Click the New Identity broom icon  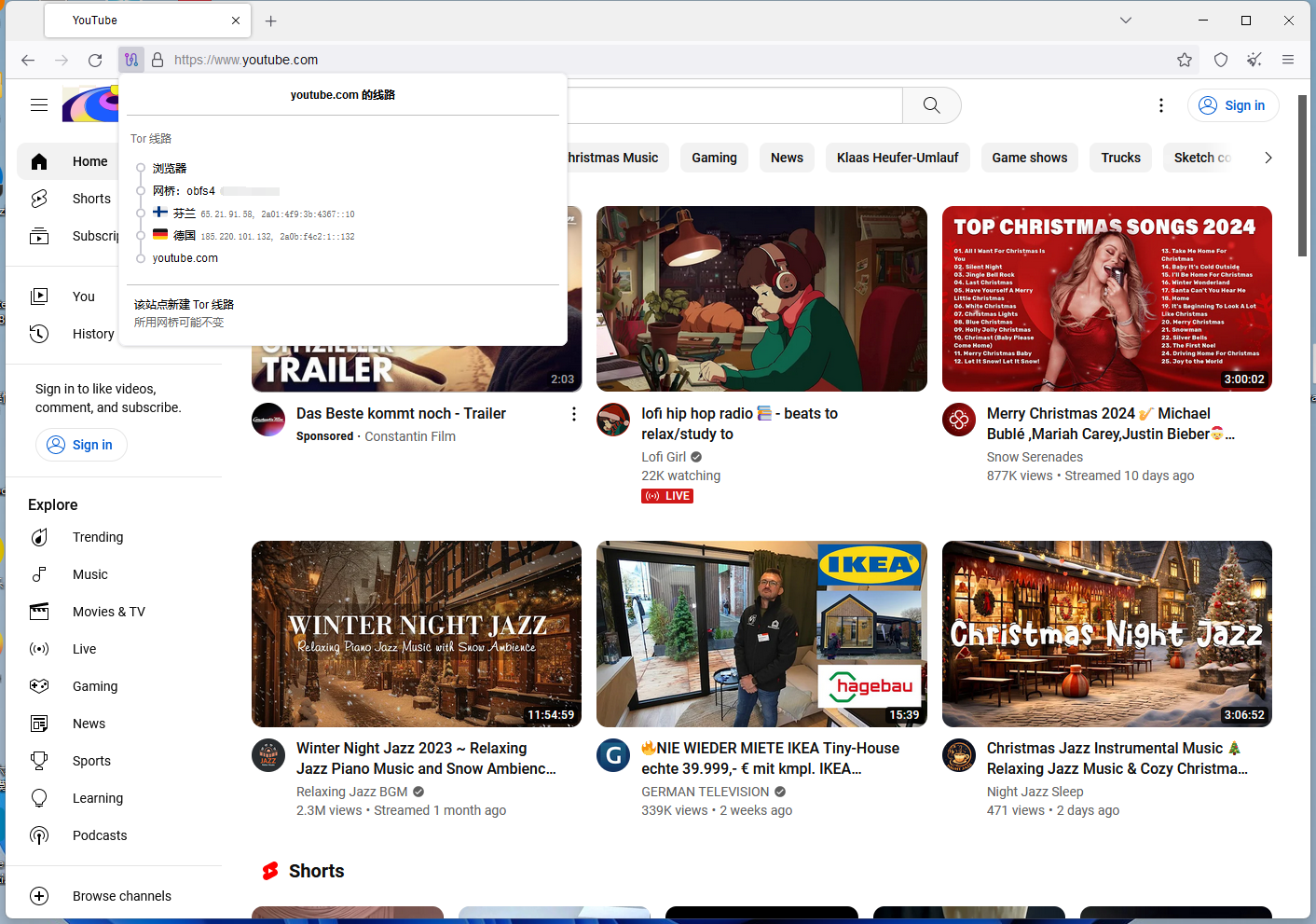point(1254,60)
